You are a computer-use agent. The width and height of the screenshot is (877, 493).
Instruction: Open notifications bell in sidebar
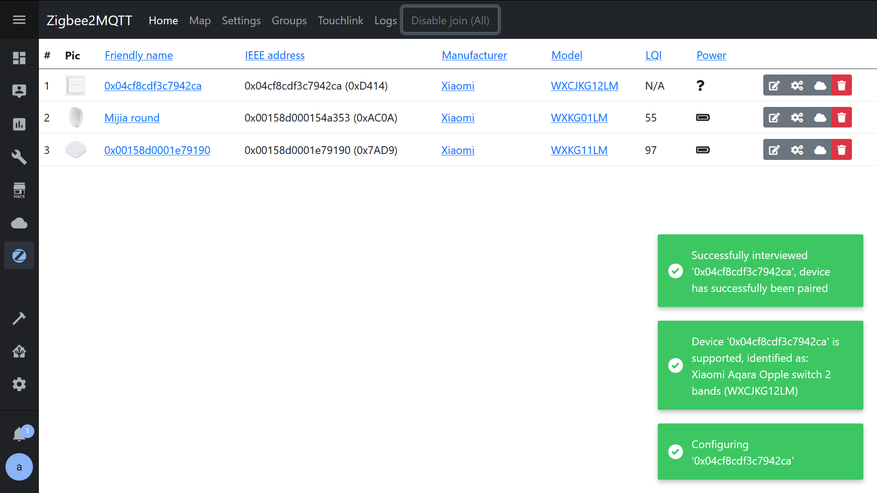coord(20,434)
